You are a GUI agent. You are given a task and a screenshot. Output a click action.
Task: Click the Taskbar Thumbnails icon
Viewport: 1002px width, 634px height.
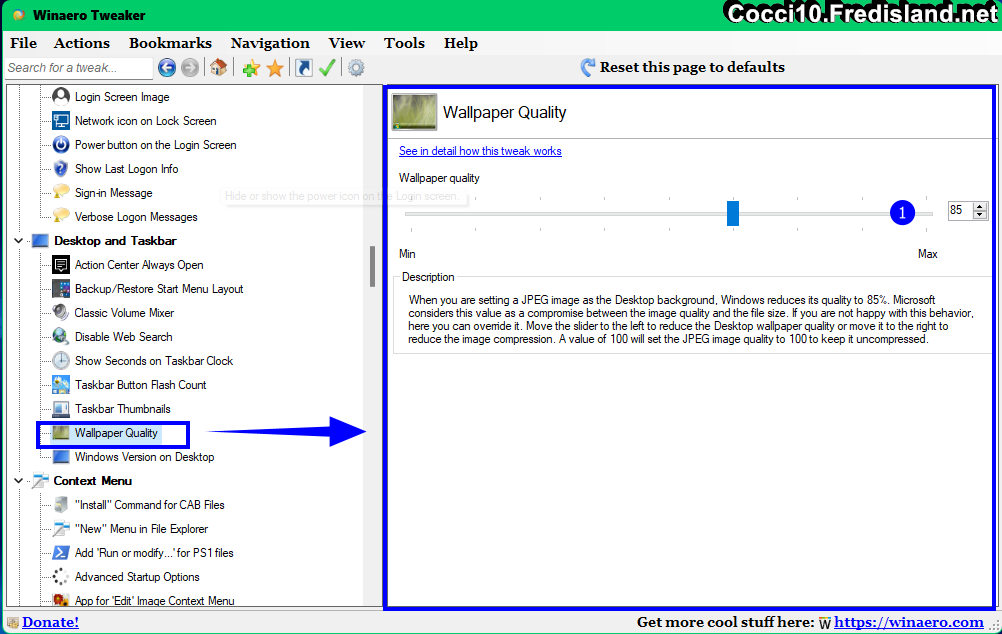[x=61, y=409]
